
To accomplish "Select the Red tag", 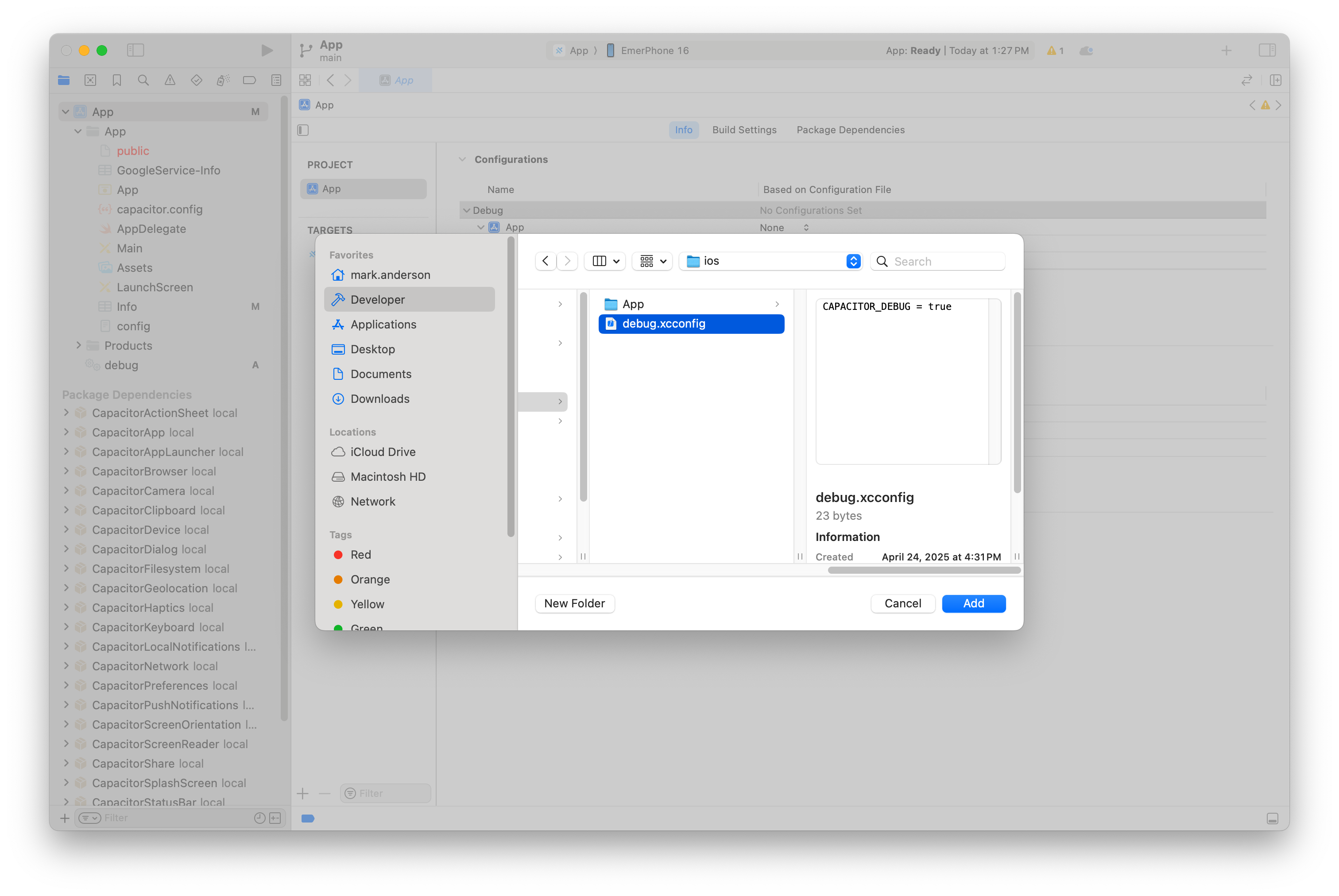I will (x=360, y=554).
